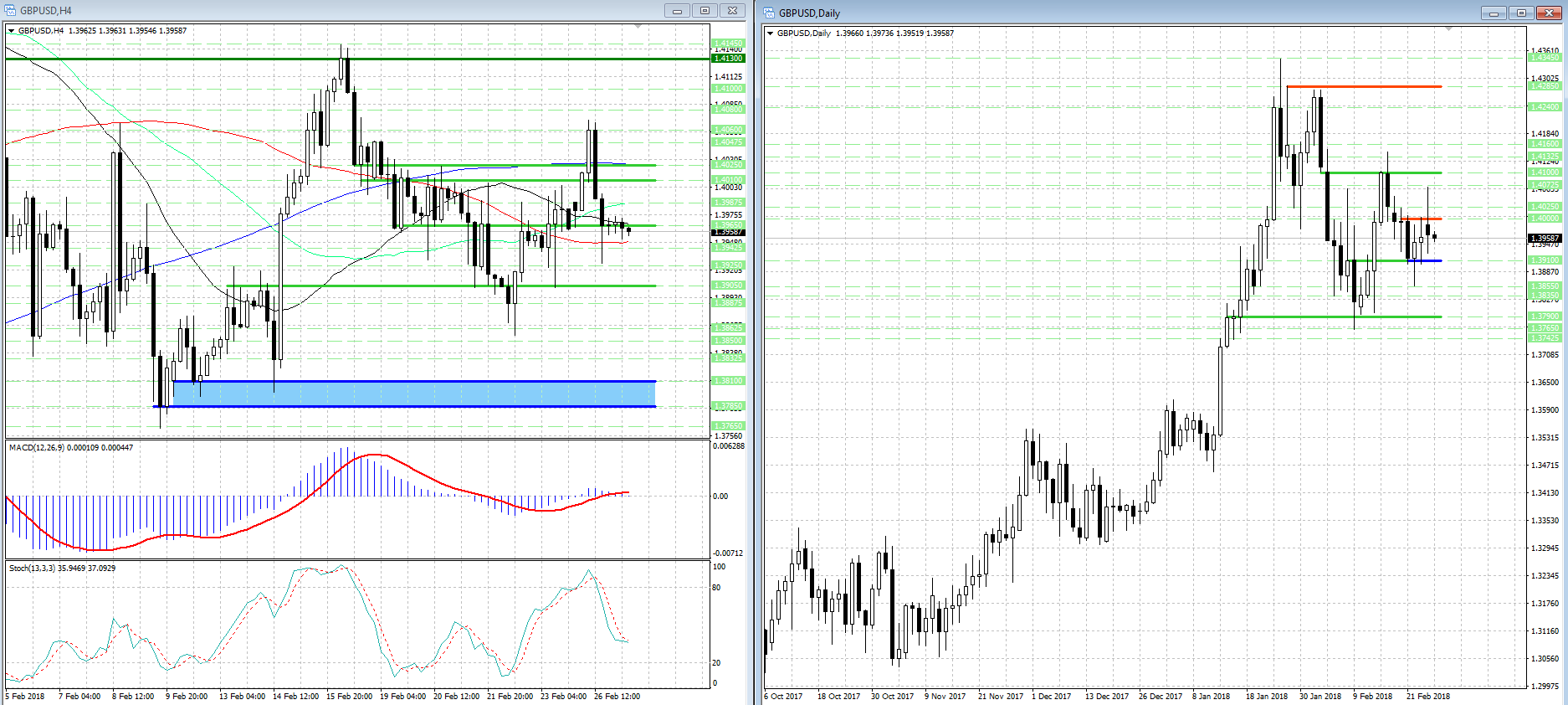Click the 1.41300 price label on H4 axis

coord(728,59)
